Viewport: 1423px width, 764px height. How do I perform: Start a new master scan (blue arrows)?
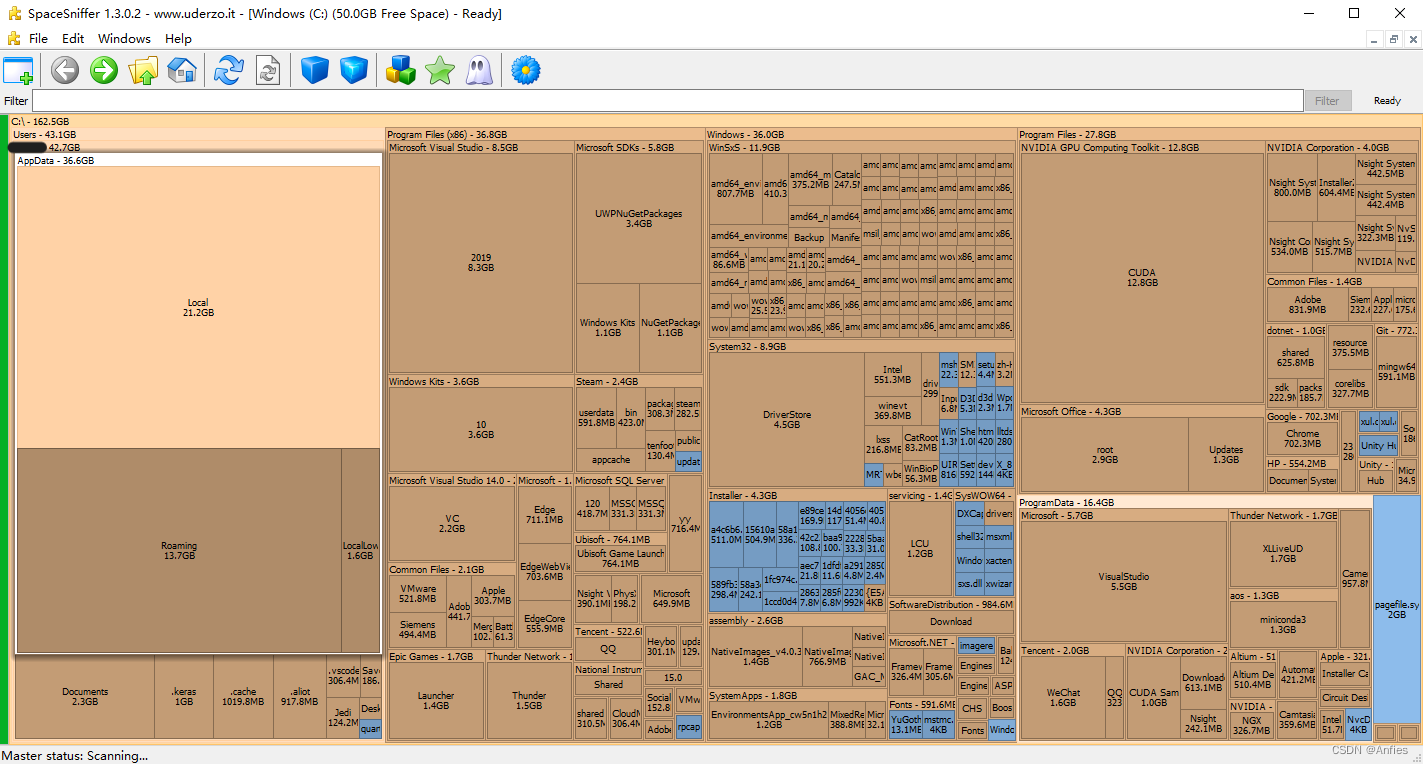pos(229,70)
